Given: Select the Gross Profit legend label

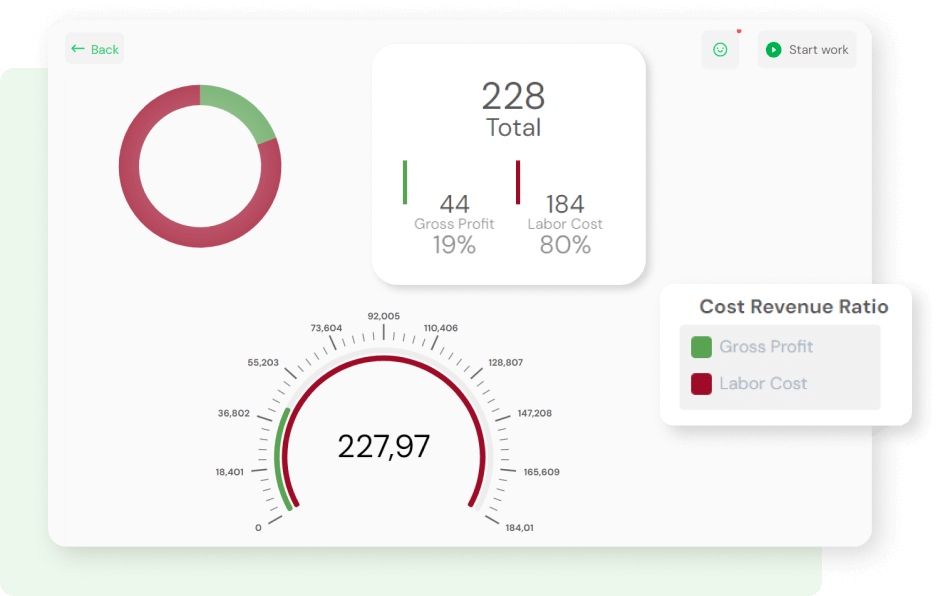Looking at the screenshot, I should pos(766,347).
